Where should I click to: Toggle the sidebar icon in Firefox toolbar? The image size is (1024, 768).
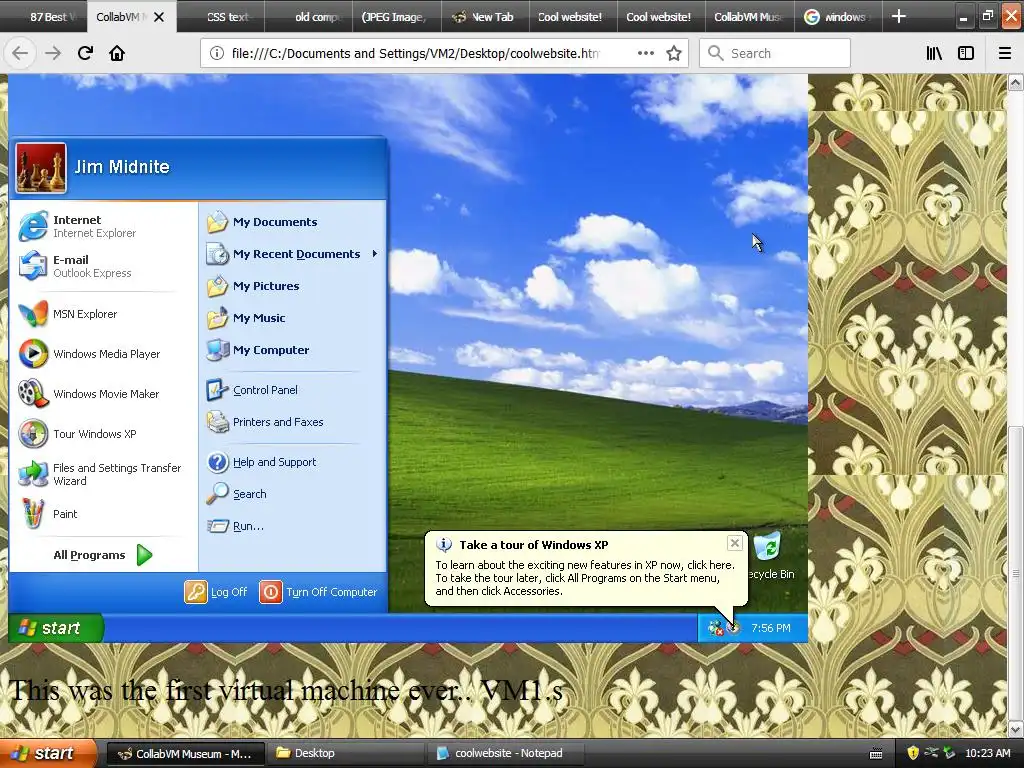coord(966,54)
